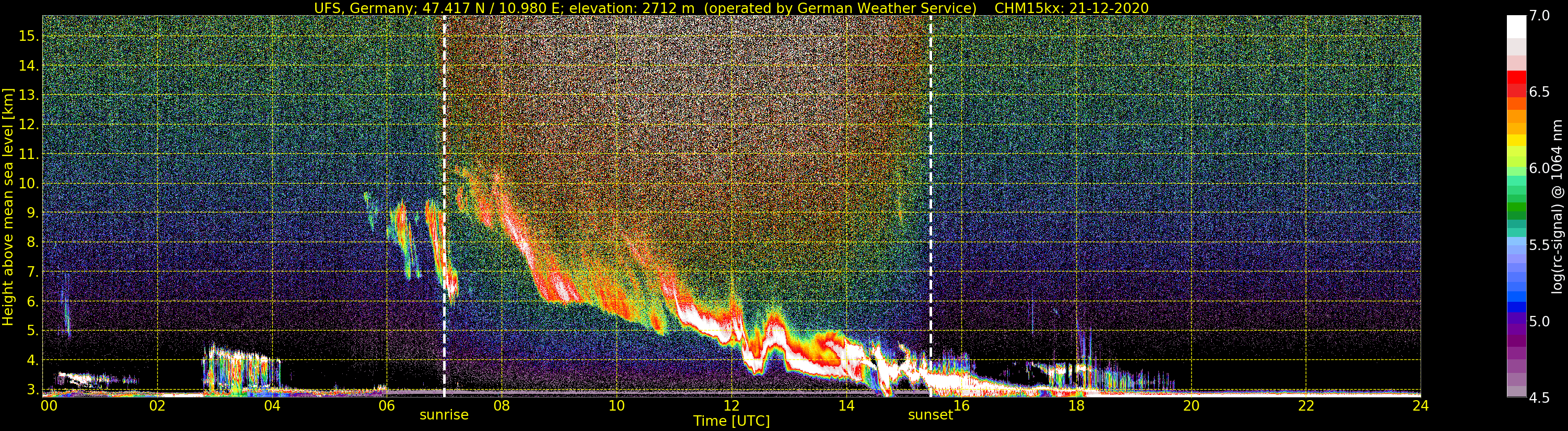Image resolution: width=1568 pixels, height=431 pixels.
Task: Click the white top segment of the colorbar
Action: [1516, 27]
